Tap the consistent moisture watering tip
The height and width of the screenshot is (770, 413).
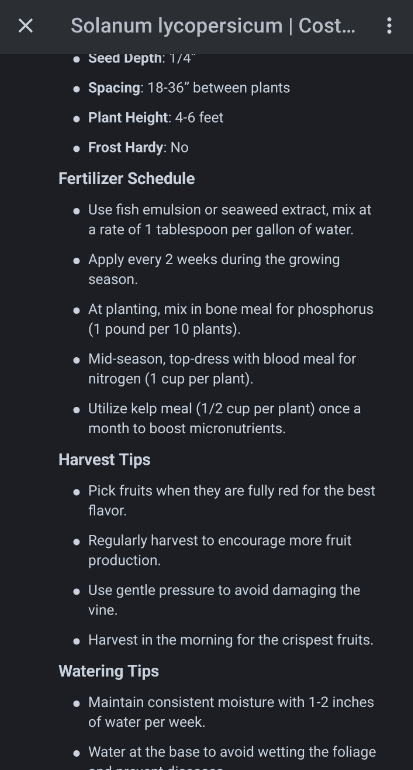click(x=231, y=712)
